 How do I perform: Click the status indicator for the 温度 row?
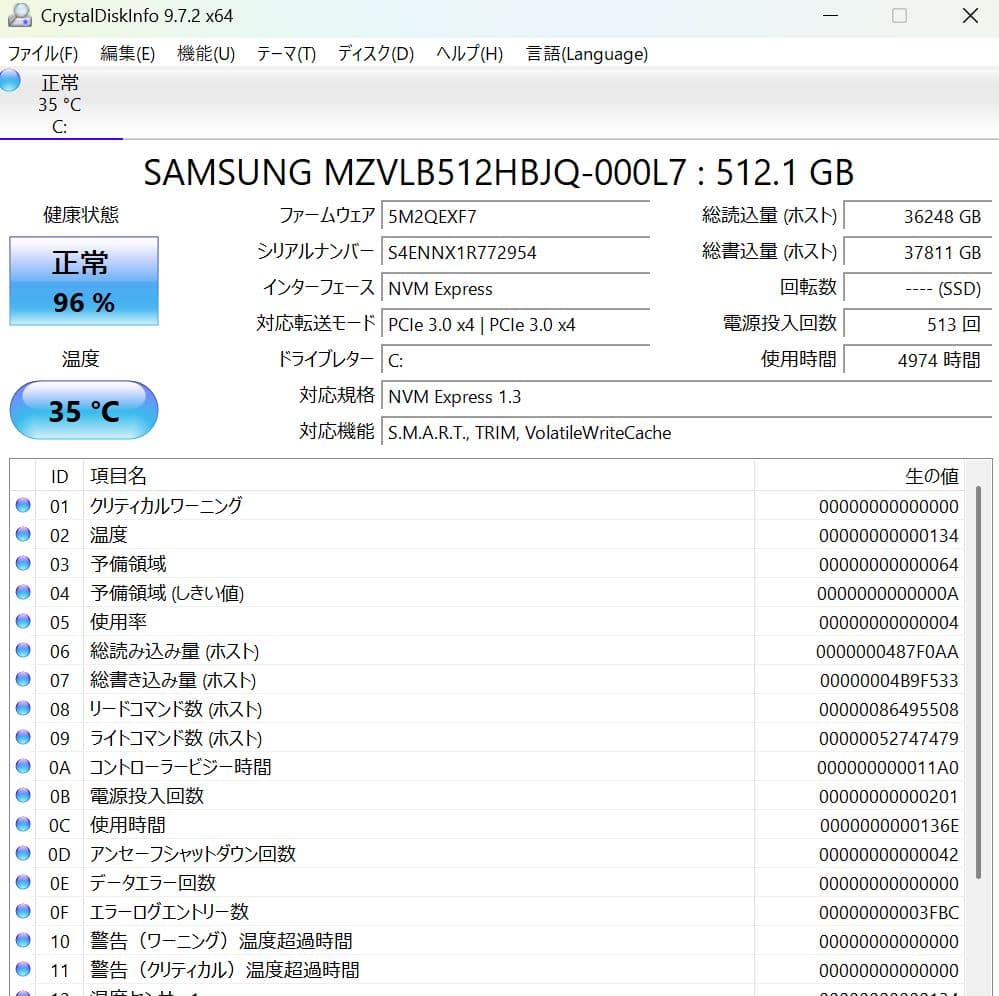click(x=23, y=534)
